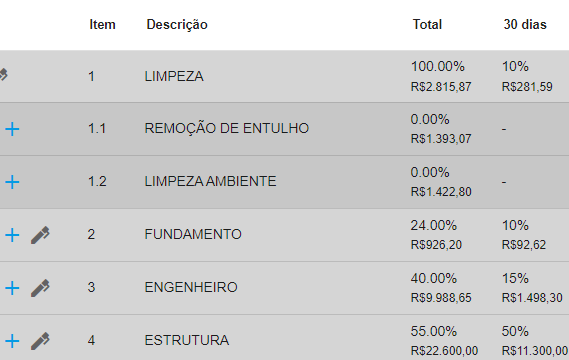Select the LIMPEZA AMBIENTE row label
The height and width of the screenshot is (360, 569).
210,181
